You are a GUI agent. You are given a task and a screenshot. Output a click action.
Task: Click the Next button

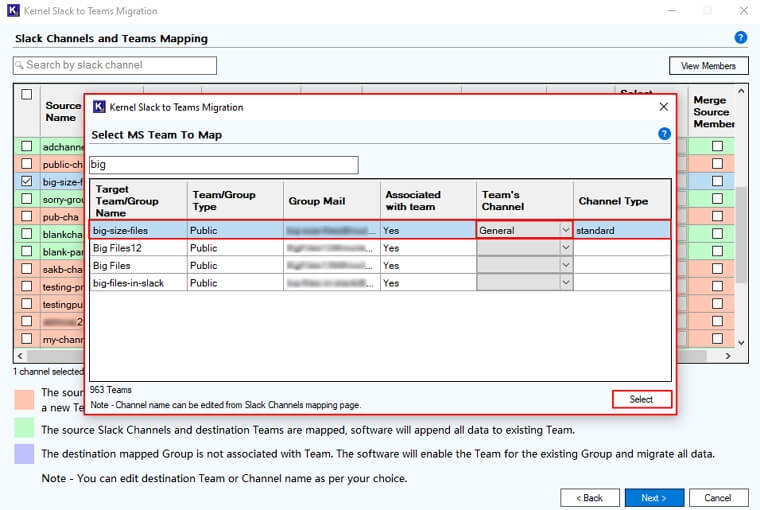654,498
